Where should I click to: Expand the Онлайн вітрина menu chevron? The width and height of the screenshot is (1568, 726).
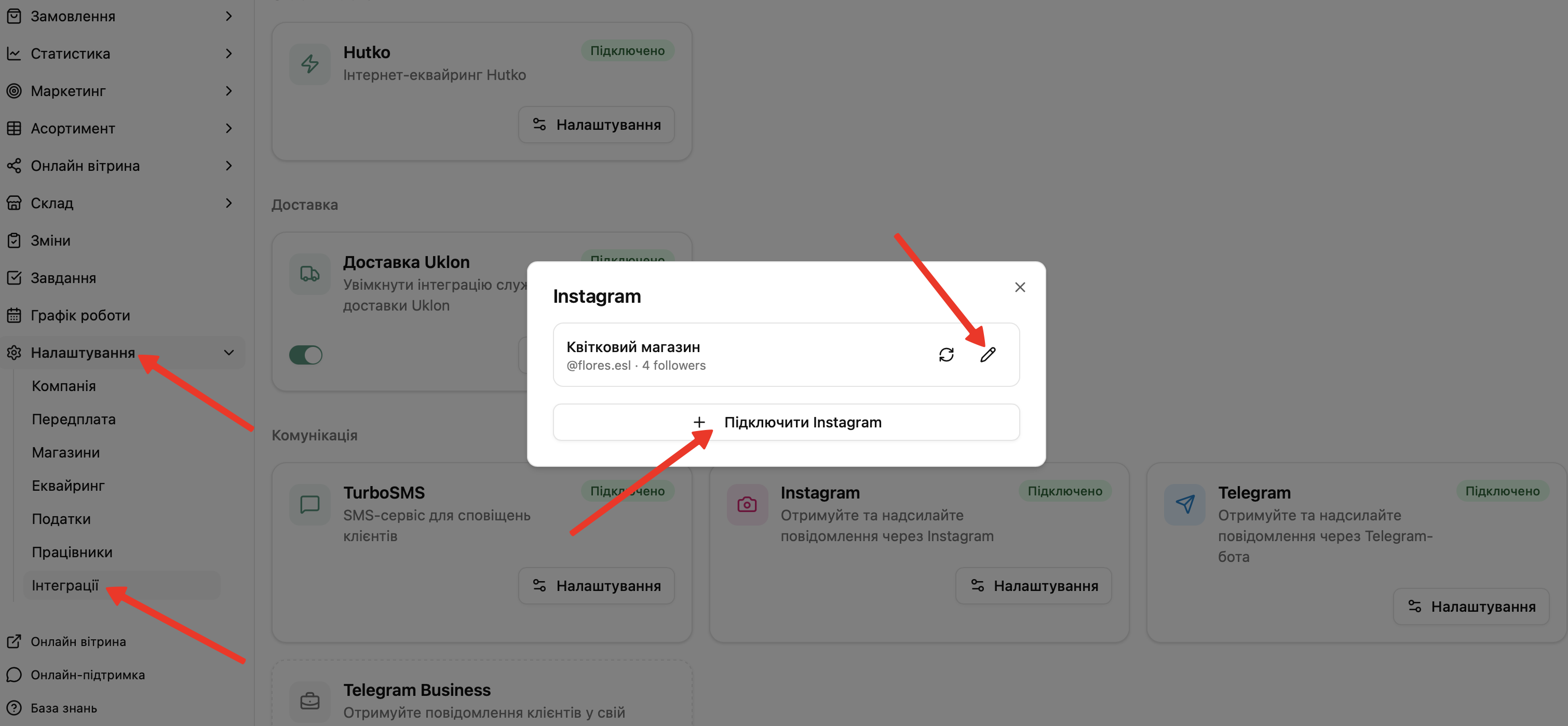click(229, 166)
